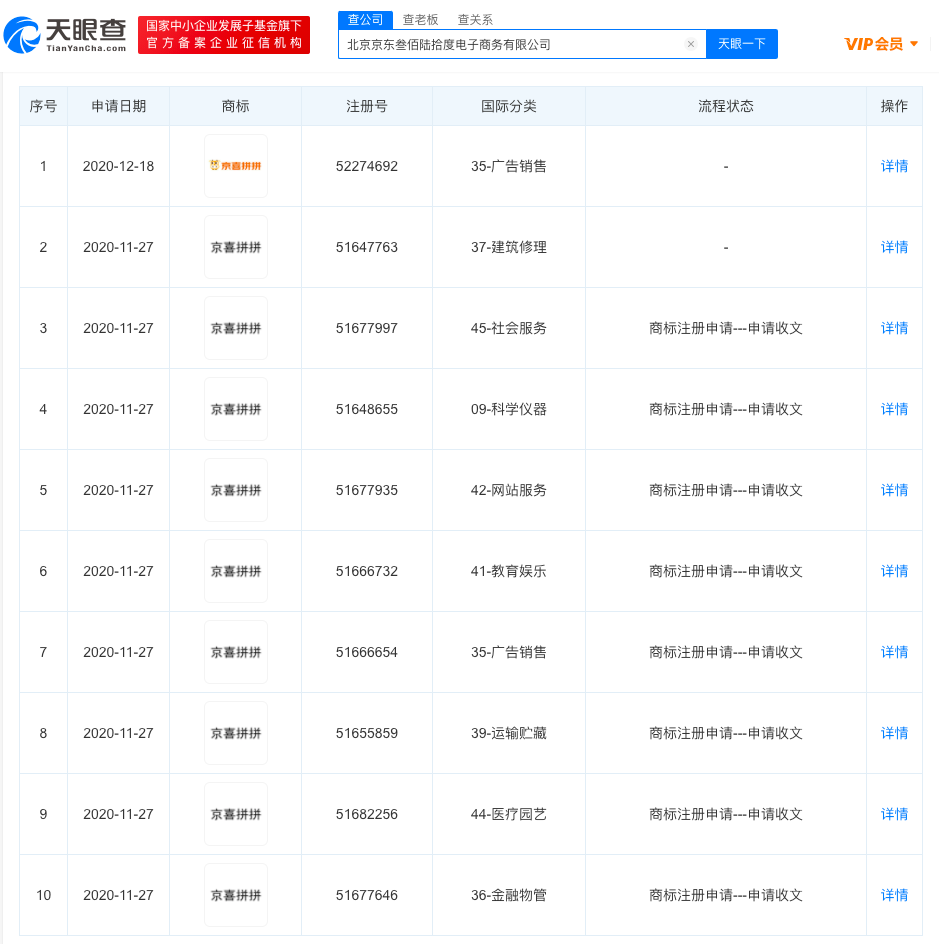Focus the company name search field
939x944 pixels.
tap(515, 44)
